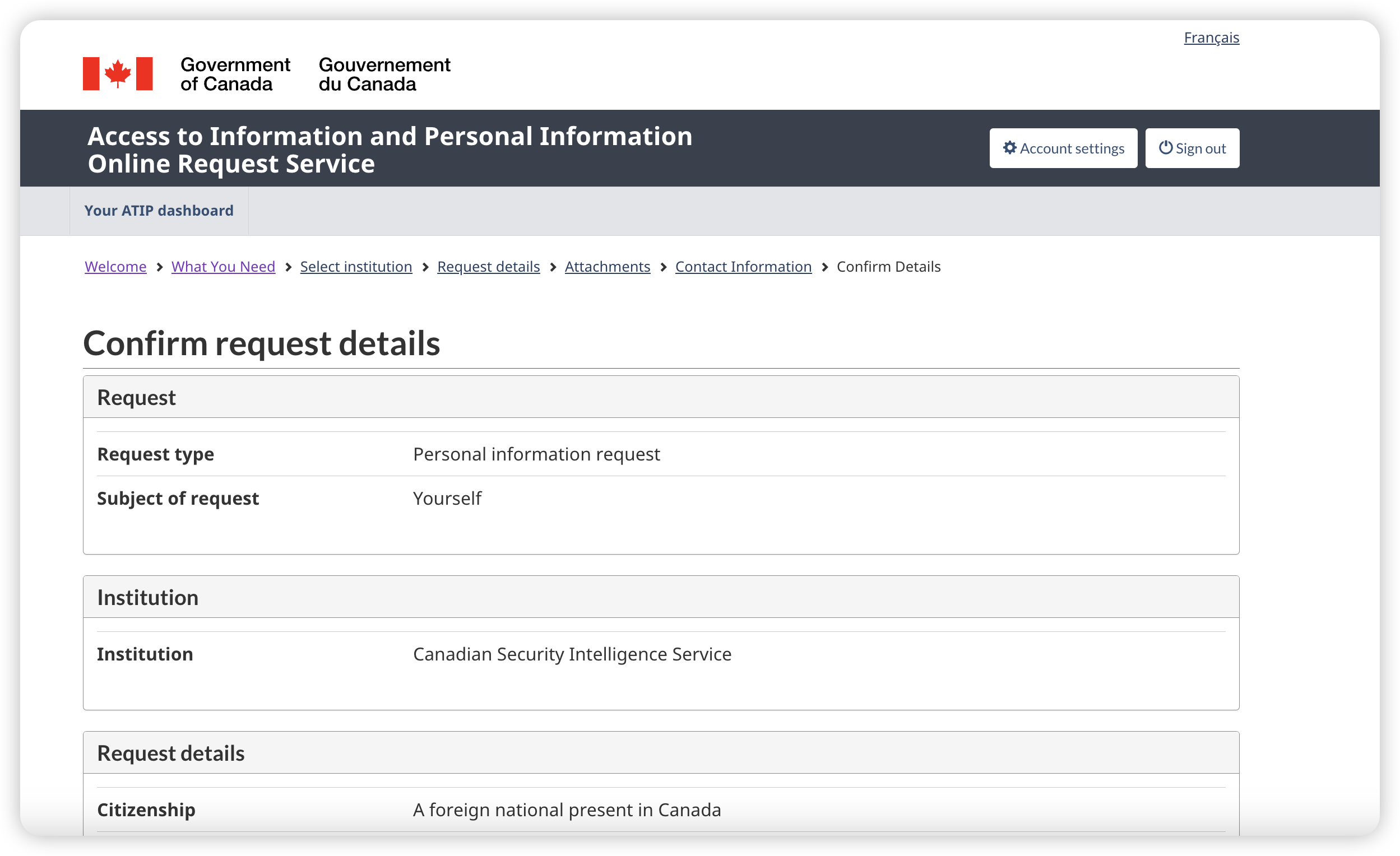
Task: Click the chevron before Confirm Details
Action: click(824, 267)
